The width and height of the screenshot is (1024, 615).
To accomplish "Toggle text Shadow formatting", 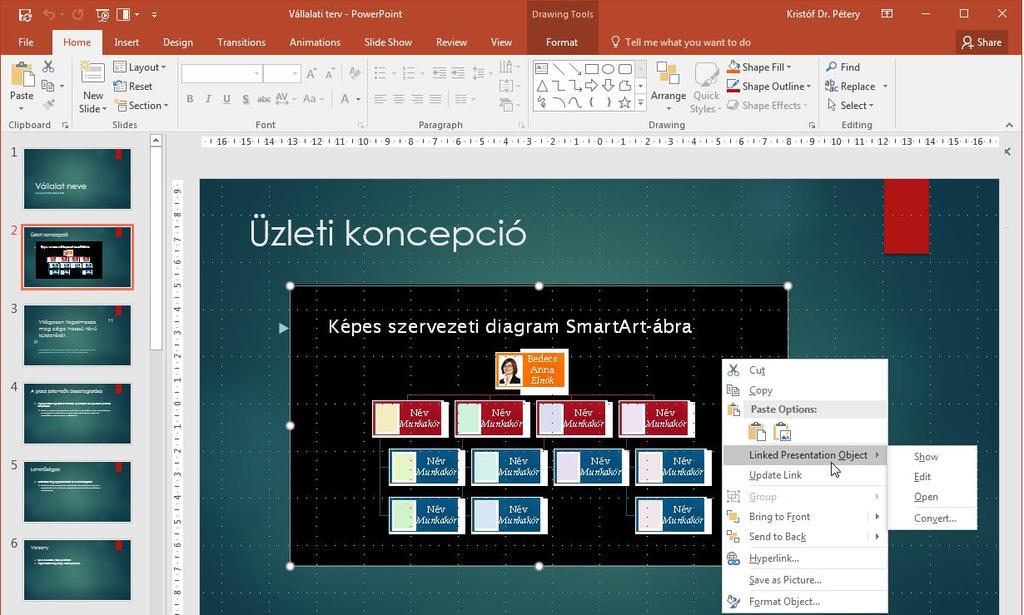I will 245,99.
